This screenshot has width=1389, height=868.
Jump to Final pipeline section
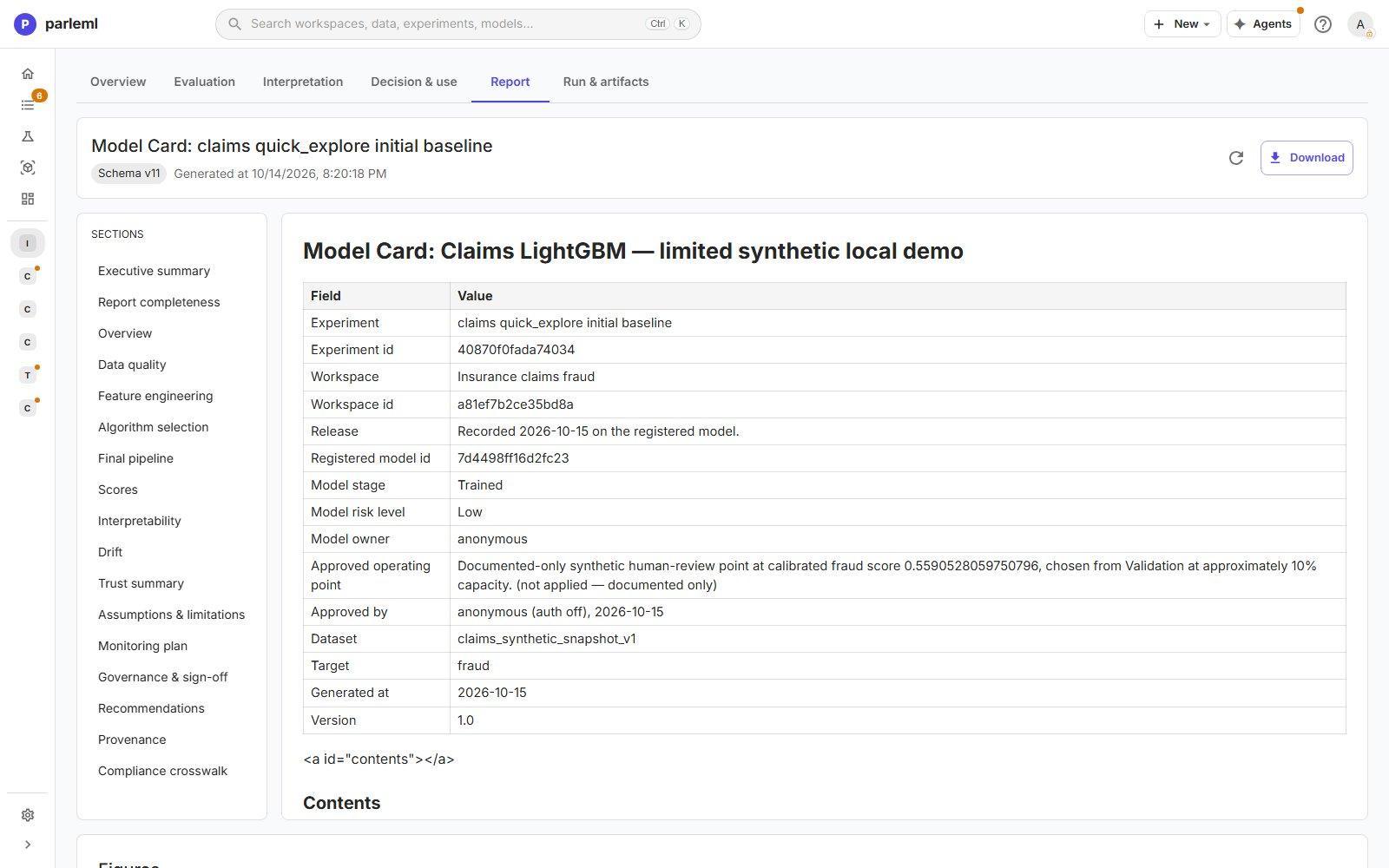pos(135,458)
